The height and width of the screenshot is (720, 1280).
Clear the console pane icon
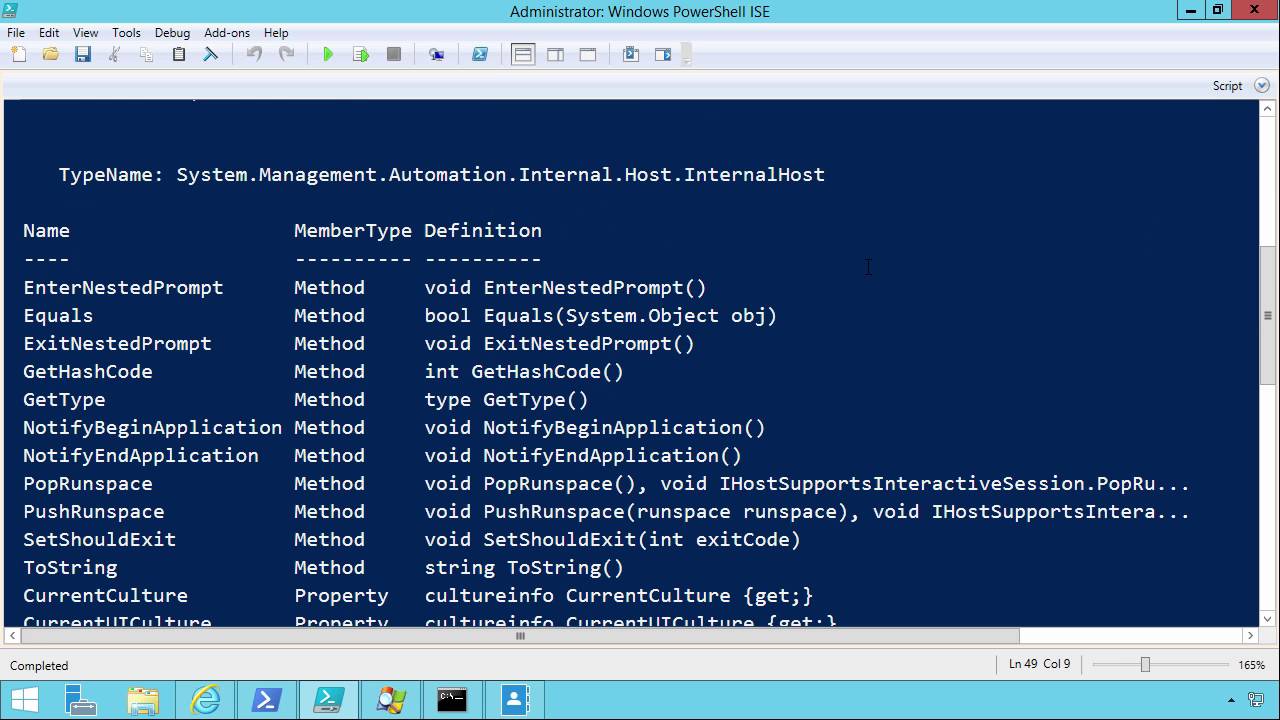coord(211,55)
